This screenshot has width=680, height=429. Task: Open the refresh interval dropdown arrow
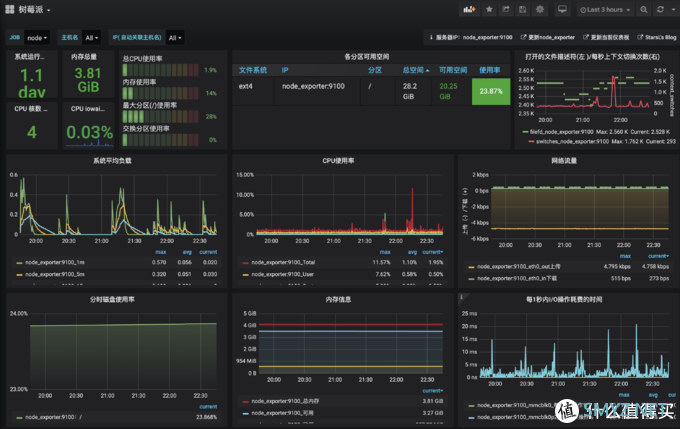tap(673, 10)
